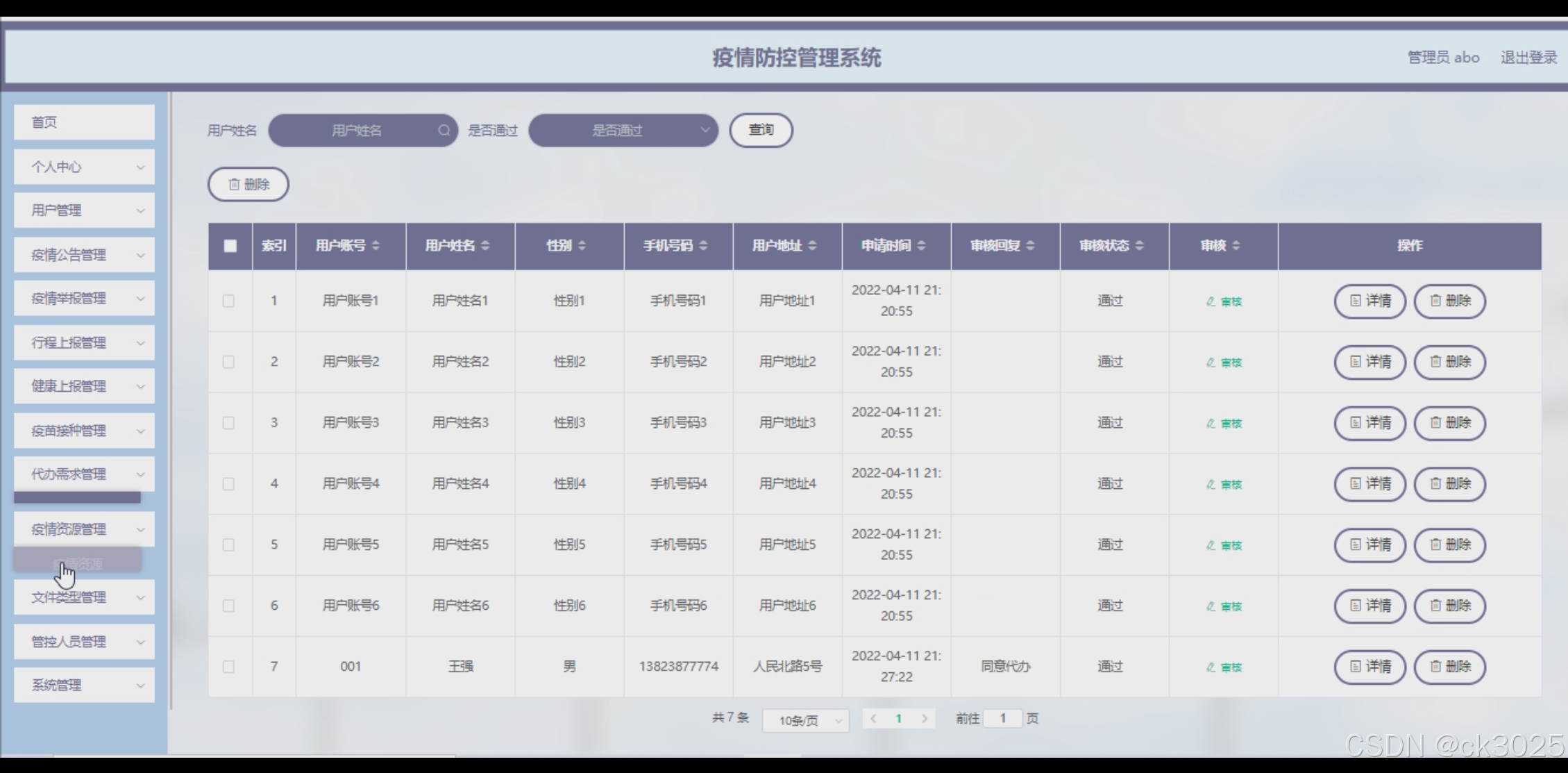Click 退出登录 to log out
Viewport: 1568px width, 773px height.
(x=1528, y=58)
